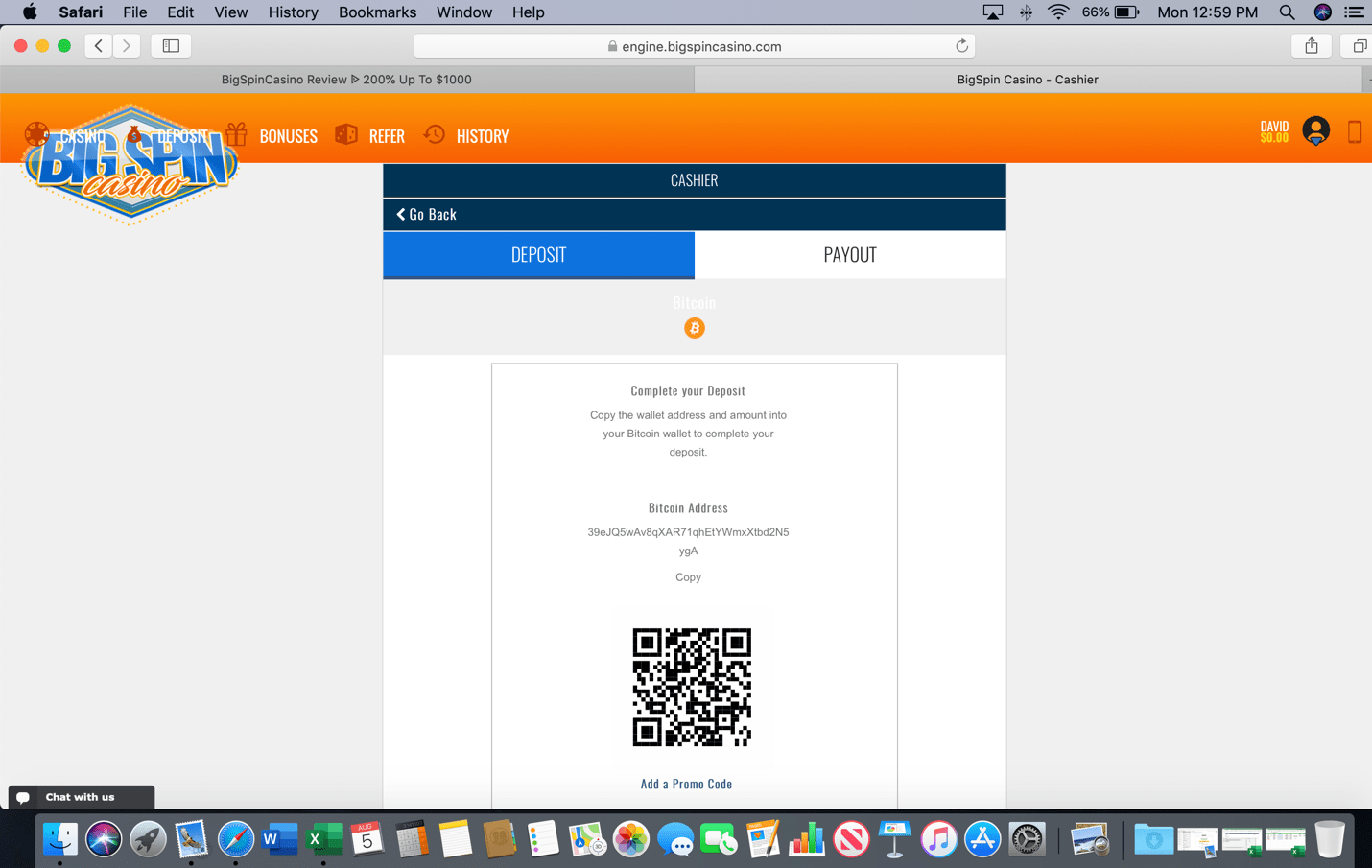
Task: Click the Safari share icon
Action: click(x=1311, y=46)
